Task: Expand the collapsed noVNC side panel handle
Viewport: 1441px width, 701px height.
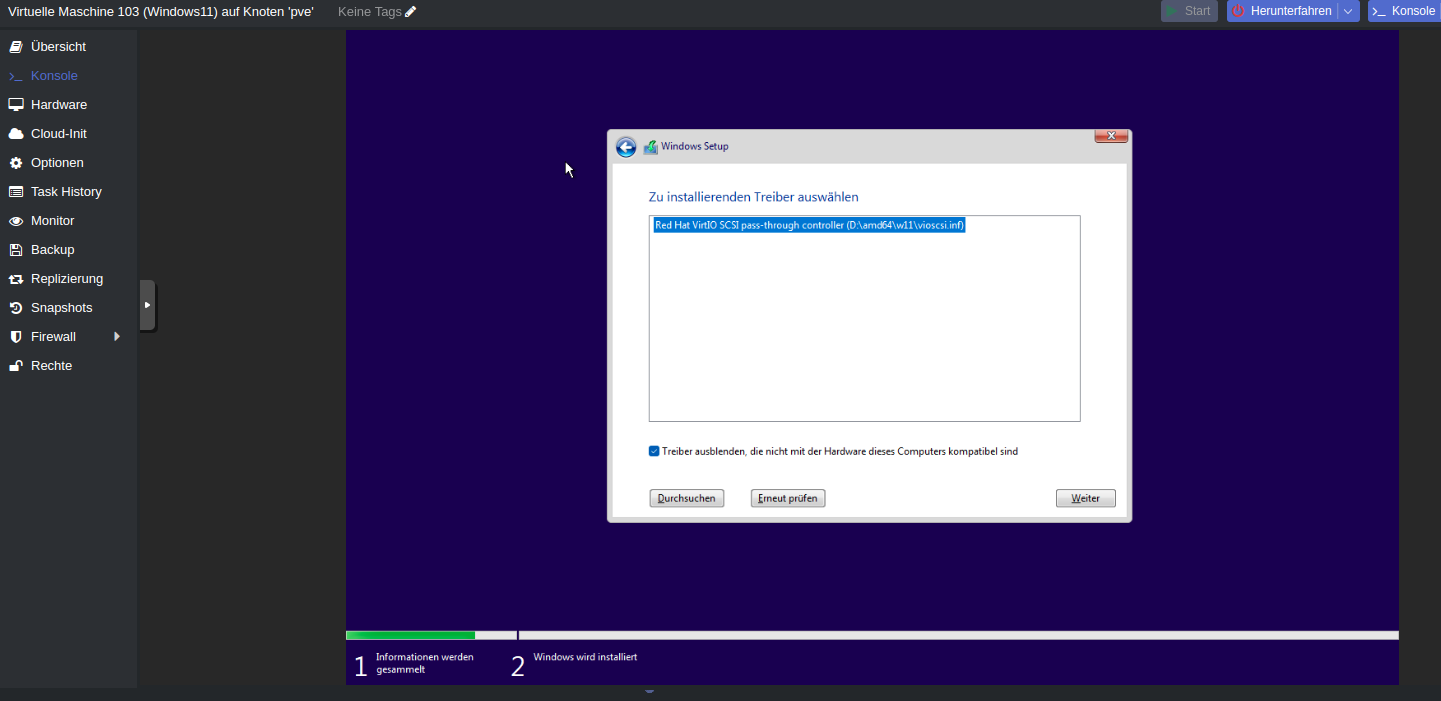Action: point(147,305)
